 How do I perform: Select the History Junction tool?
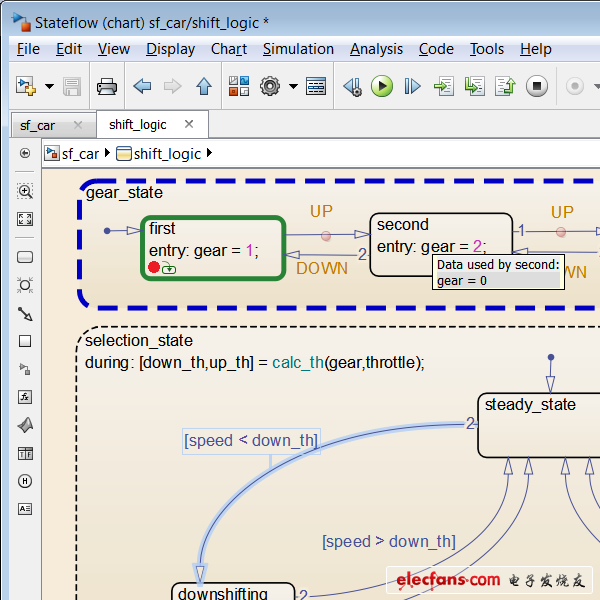(25, 481)
